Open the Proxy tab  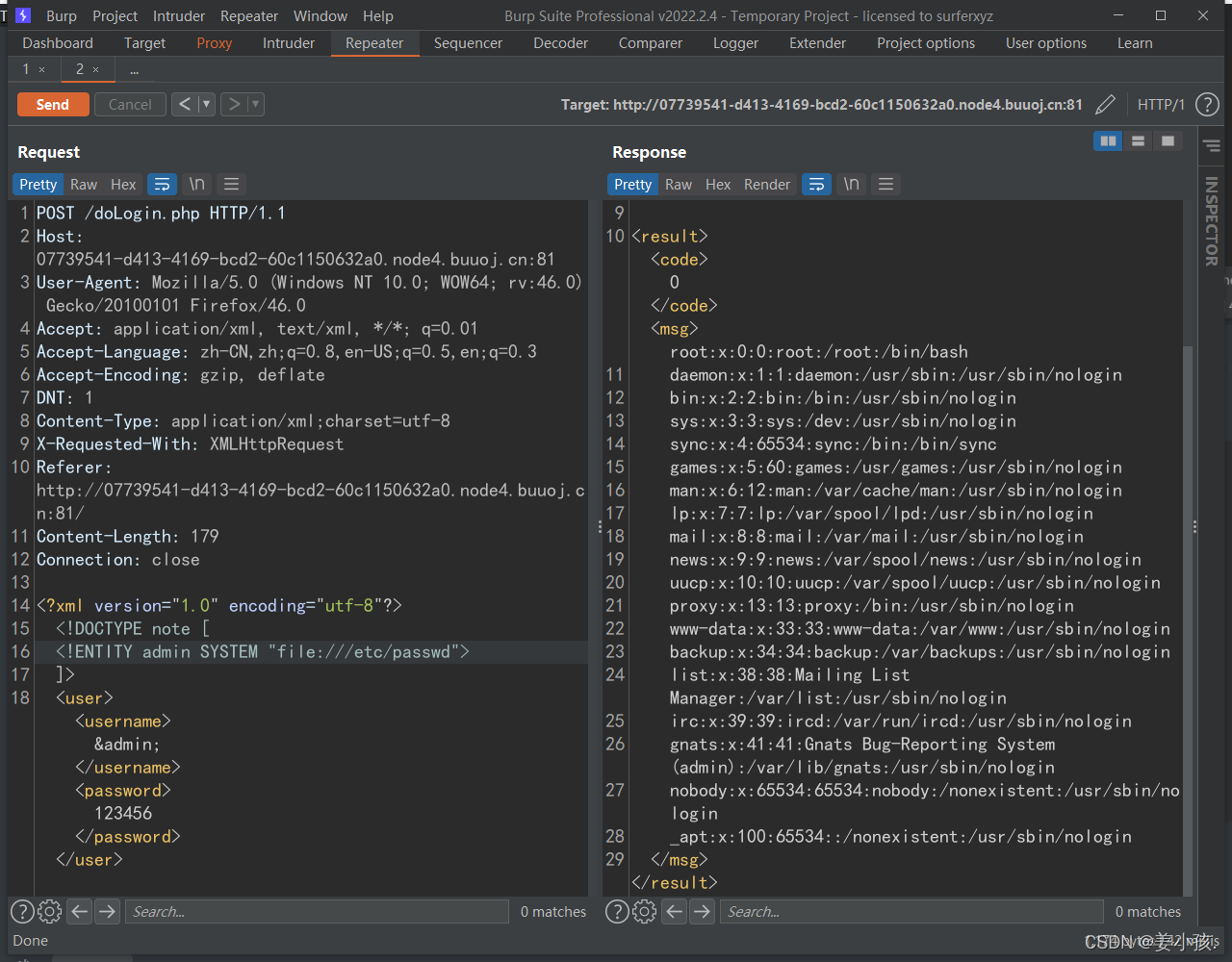(x=215, y=43)
